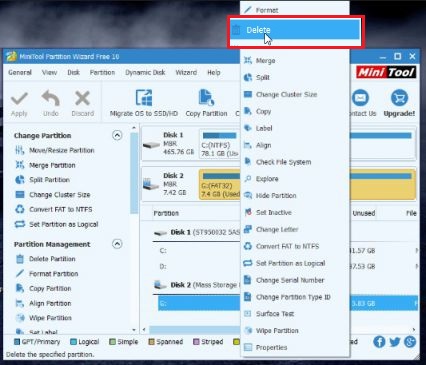Viewport: 426px width, 365px height.
Task: Select Change Cluster Size in sidebar
Action: (x=53, y=194)
